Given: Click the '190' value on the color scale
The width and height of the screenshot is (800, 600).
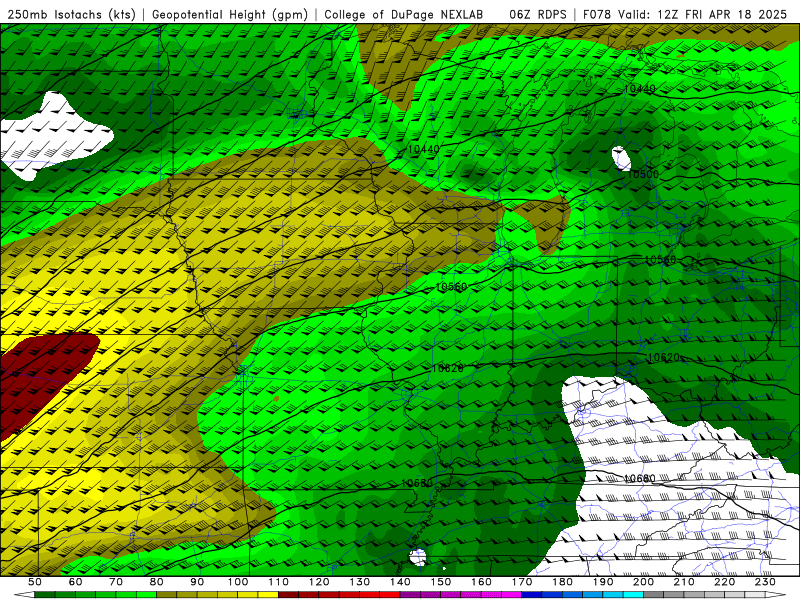Looking at the screenshot, I should coord(603,582).
